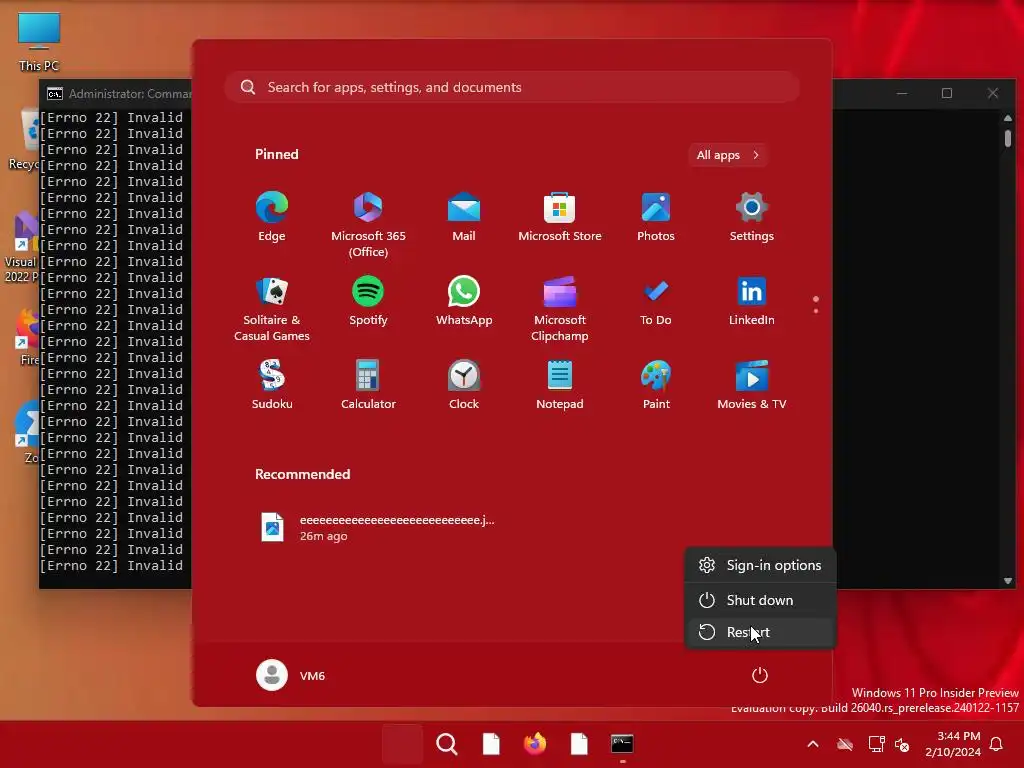Launch the Paint app

(x=656, y=385)
